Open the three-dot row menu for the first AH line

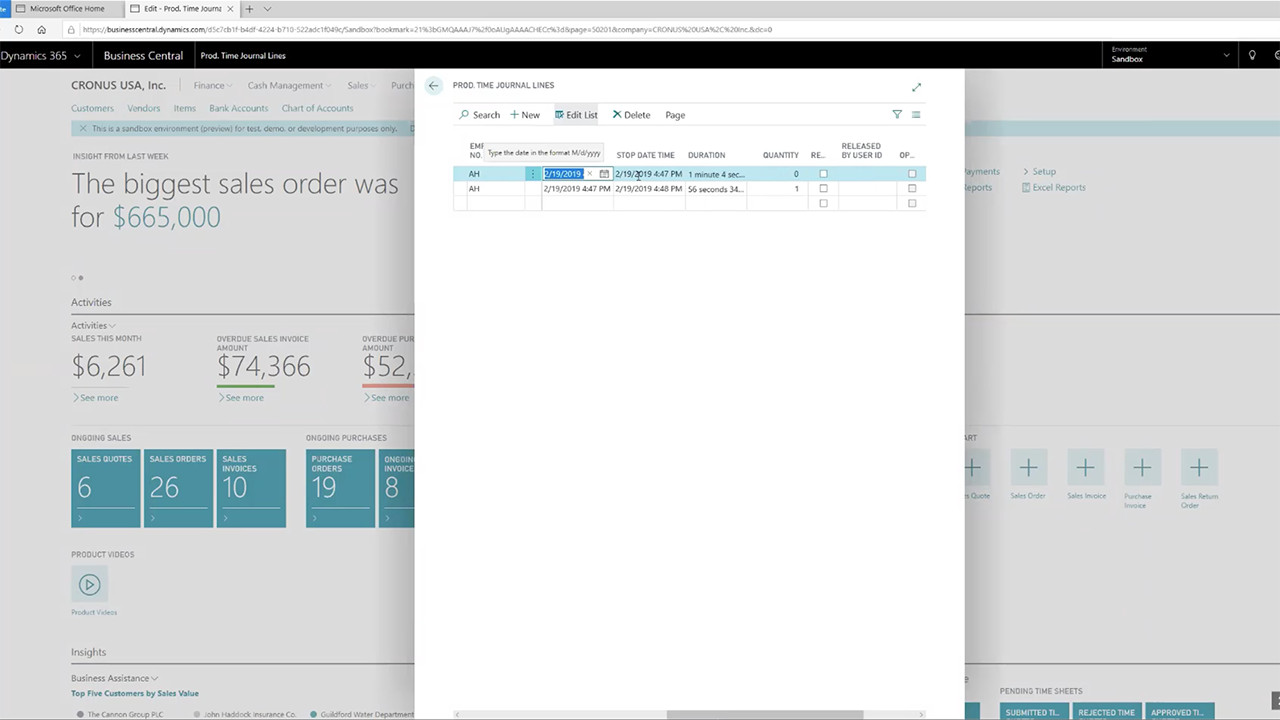[x=532, y=174]
